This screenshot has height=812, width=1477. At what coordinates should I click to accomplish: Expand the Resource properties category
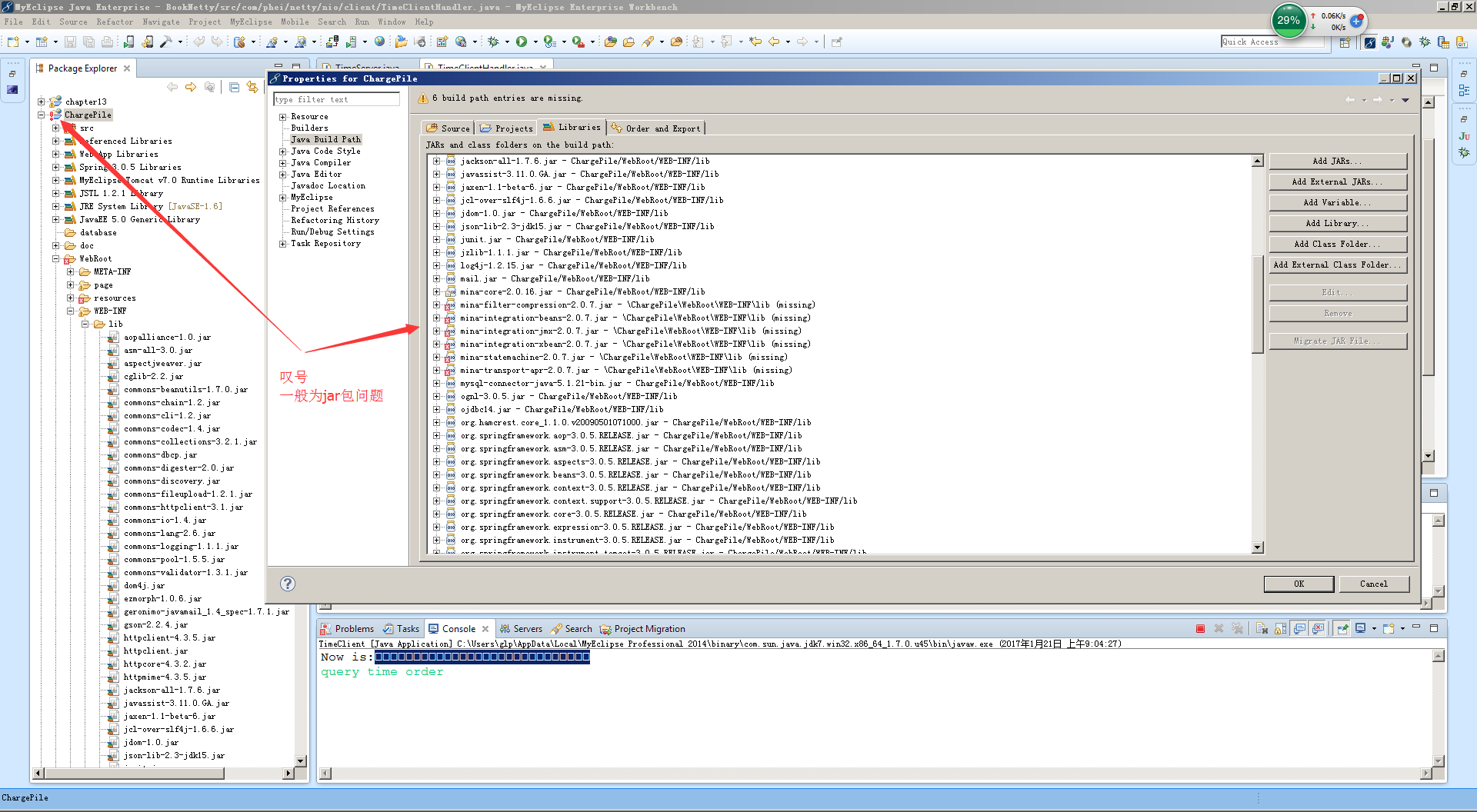point(282,117)
